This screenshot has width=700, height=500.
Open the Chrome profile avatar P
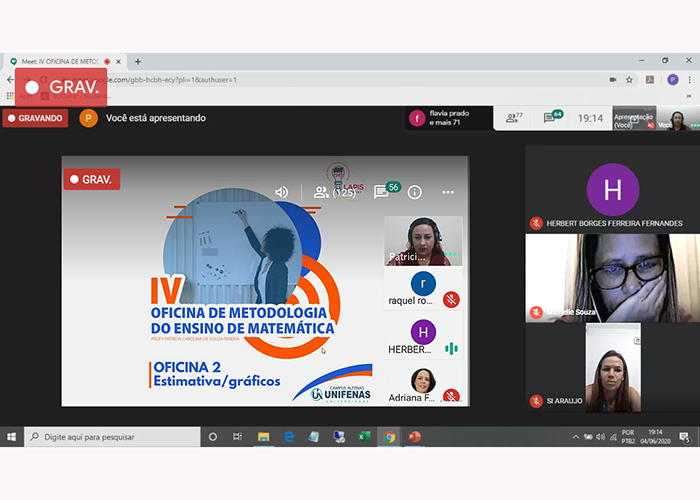[x=673, y=80]
